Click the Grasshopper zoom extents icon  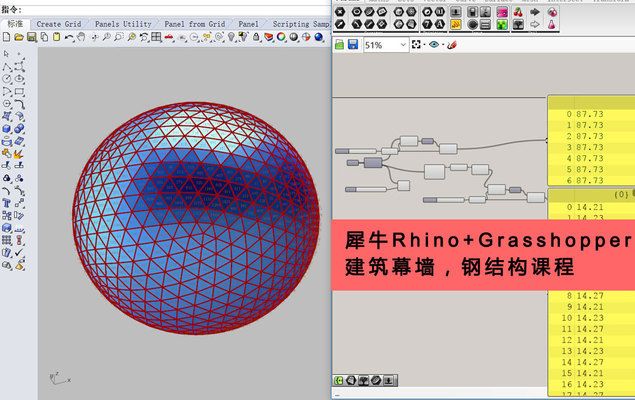pyautogui.click(x=417, y=46)
